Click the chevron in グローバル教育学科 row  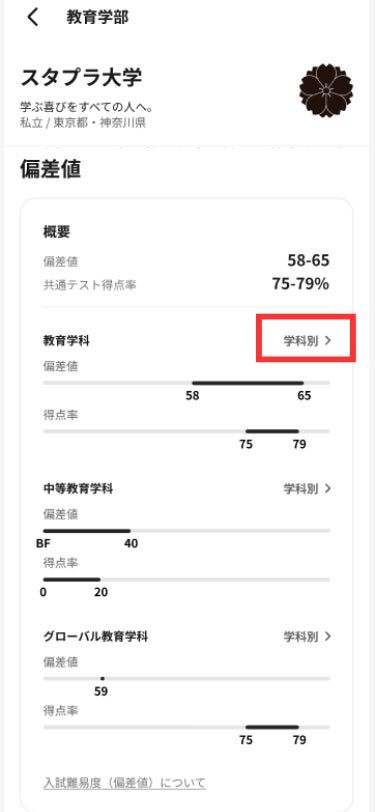click(x=327, y=636)
